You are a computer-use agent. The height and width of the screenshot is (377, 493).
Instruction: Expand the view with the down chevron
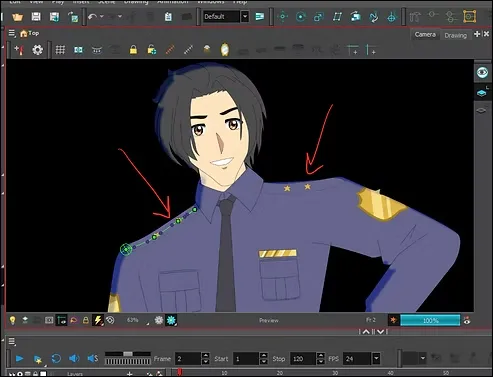point(380,332)
